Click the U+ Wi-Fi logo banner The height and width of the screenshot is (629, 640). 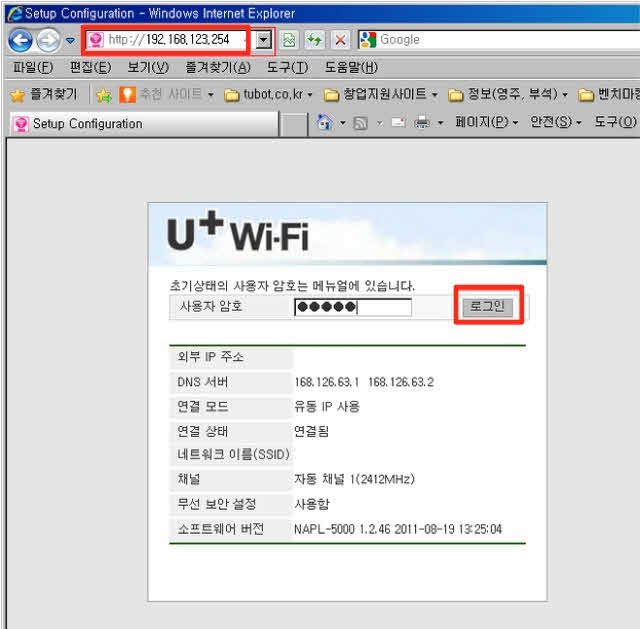[x=238, y=232]
